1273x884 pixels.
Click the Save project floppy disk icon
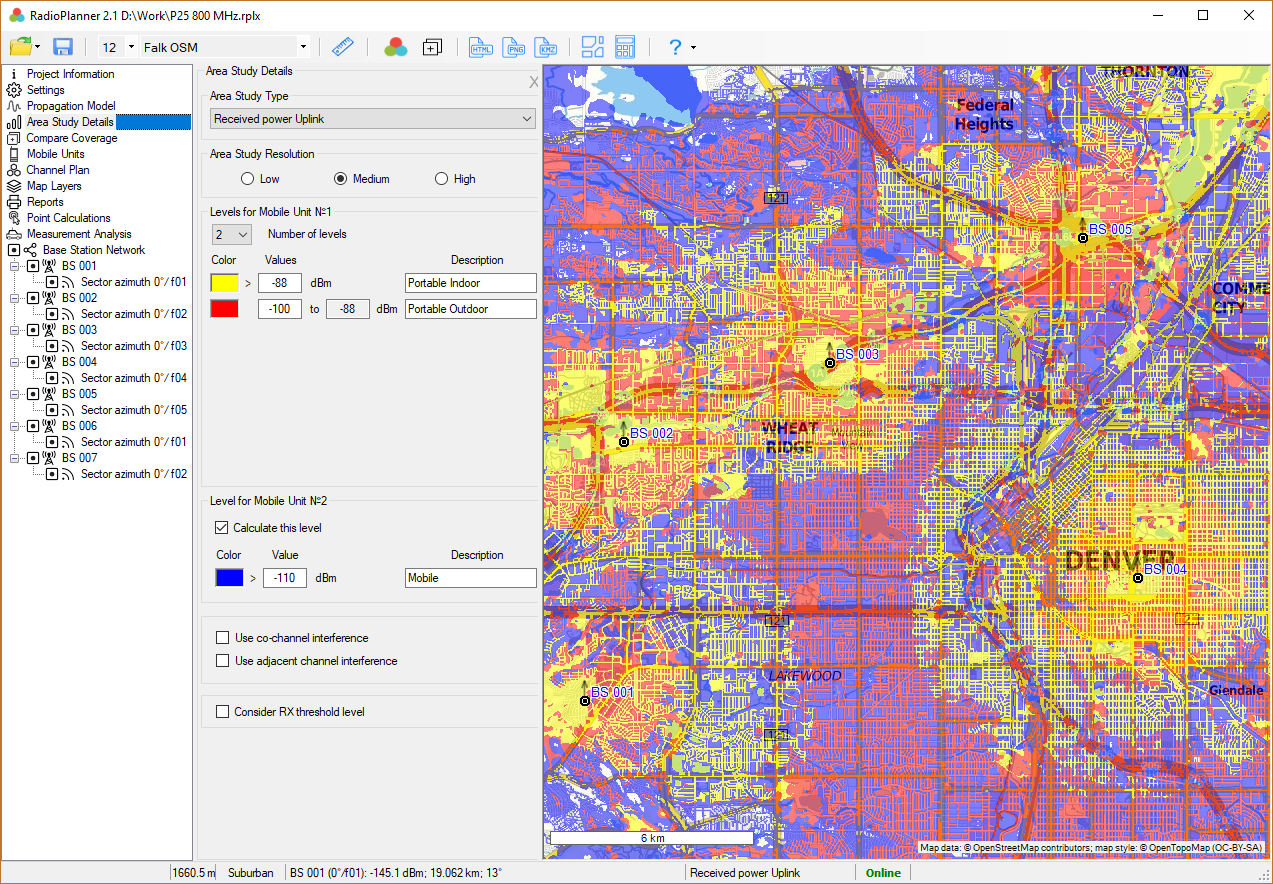(x=63, y=47)
